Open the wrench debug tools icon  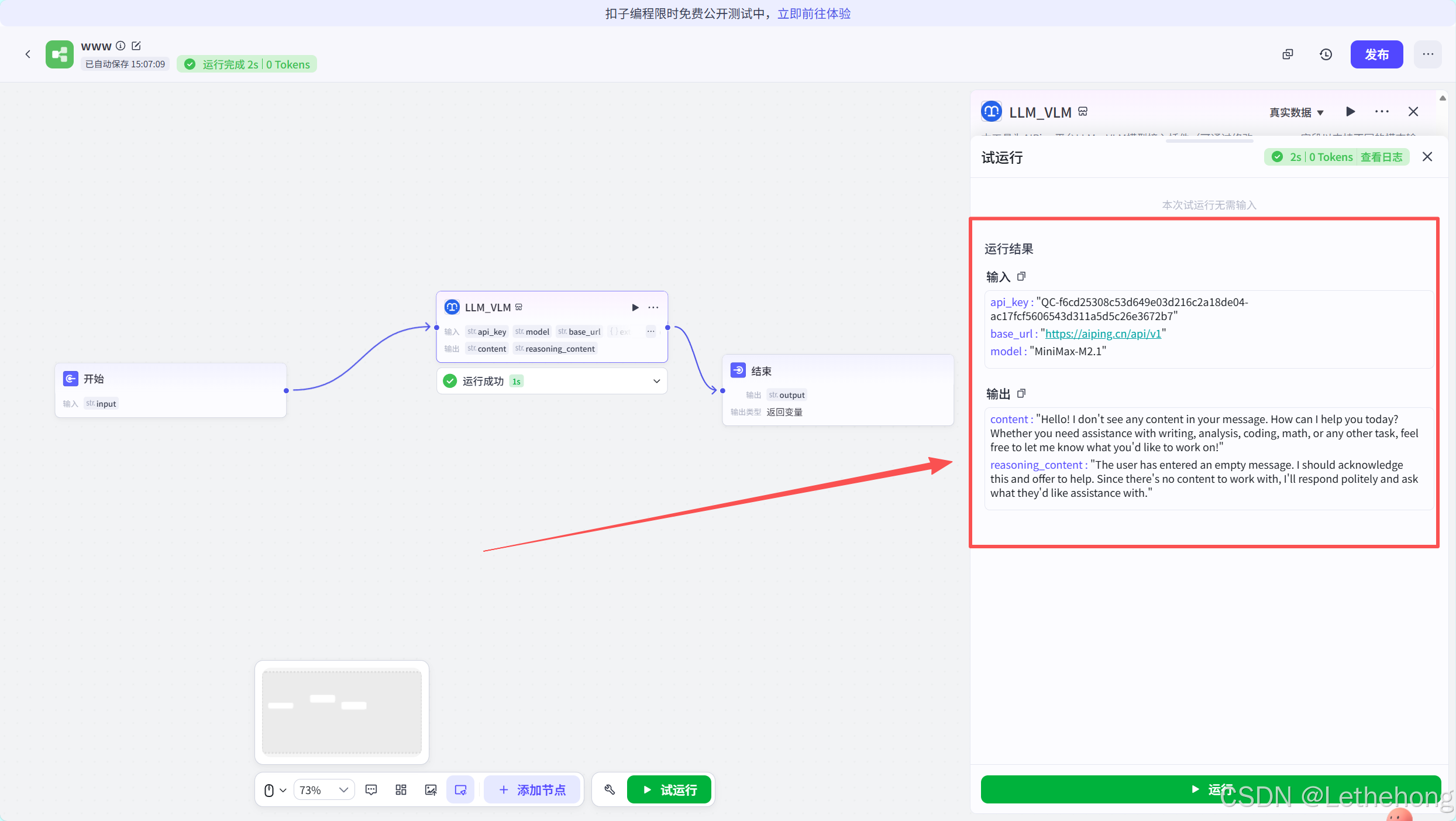click(x=610, y=790)
